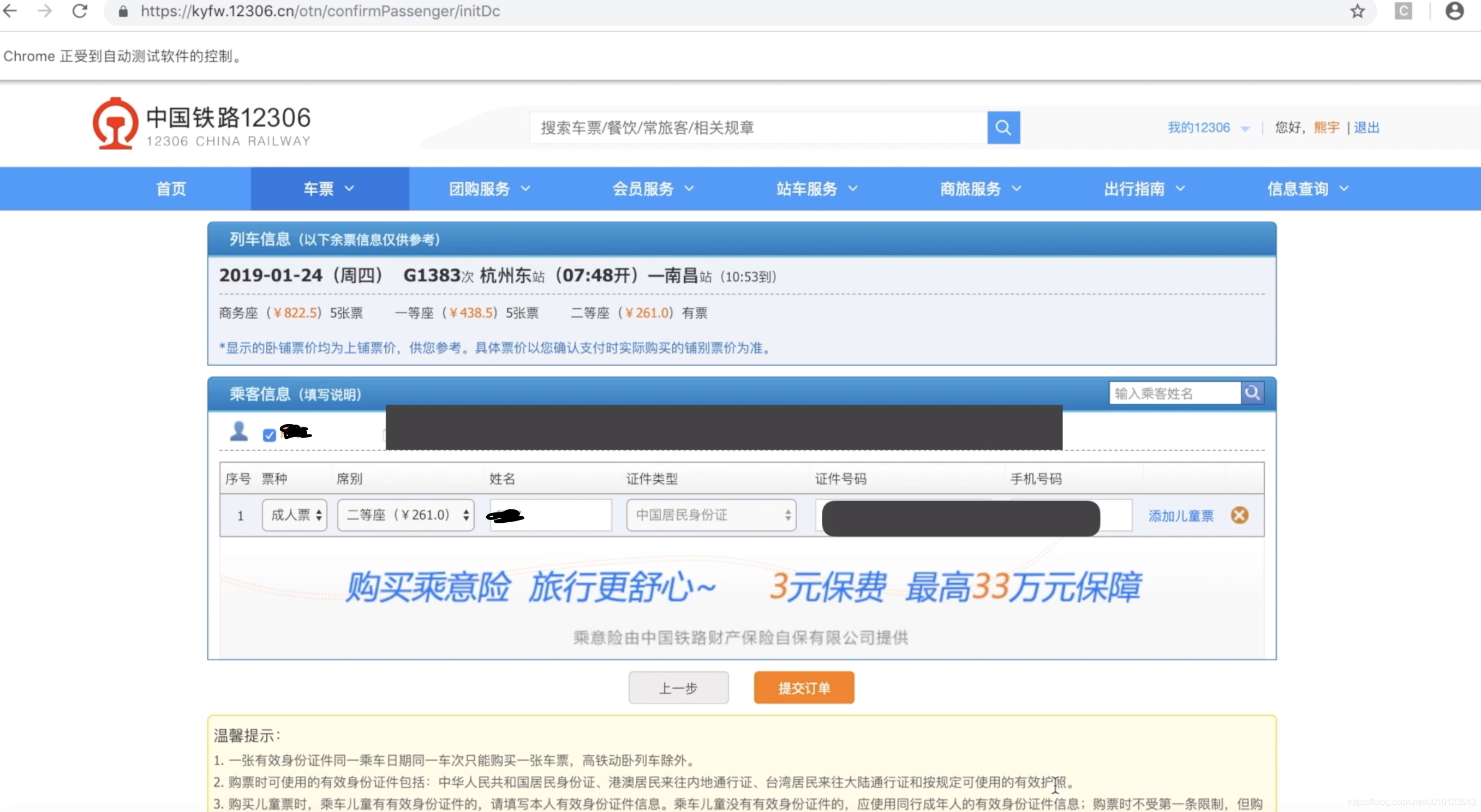Click the browser back arrow

click(x=10, y=11)
